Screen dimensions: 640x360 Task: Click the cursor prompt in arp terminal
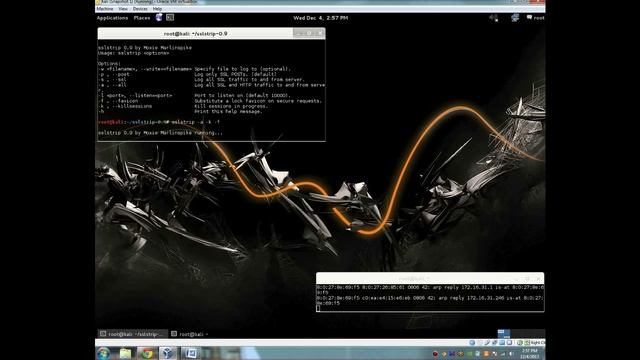click(x=318, y=308)
